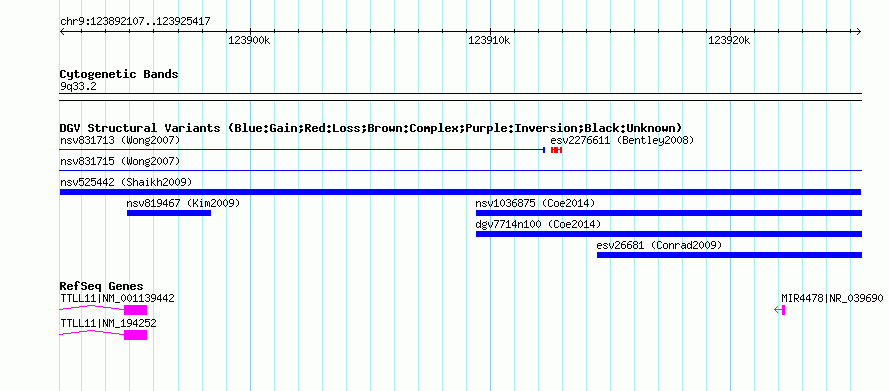Click the DGV Structural Variants track title
Screen dimensions: 890x391
coord(371,128)
